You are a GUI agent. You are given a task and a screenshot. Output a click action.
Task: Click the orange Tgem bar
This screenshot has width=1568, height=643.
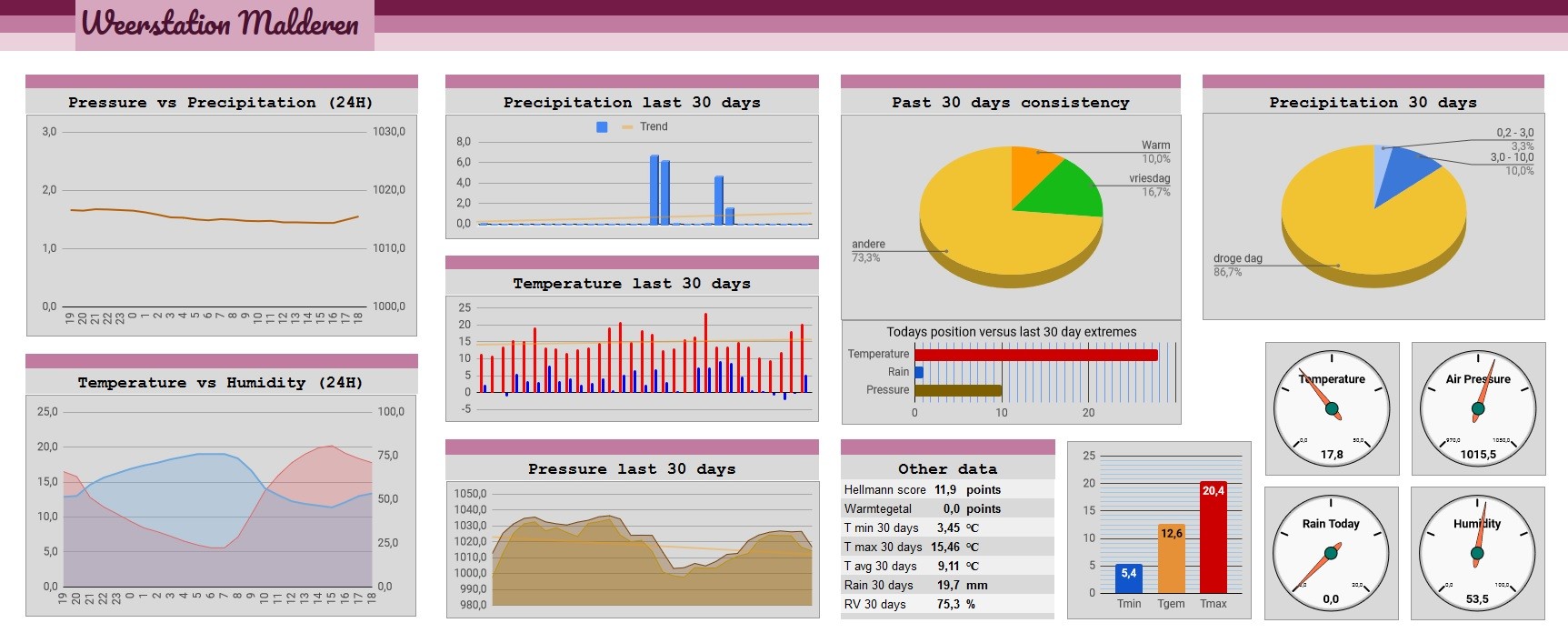1172,558
